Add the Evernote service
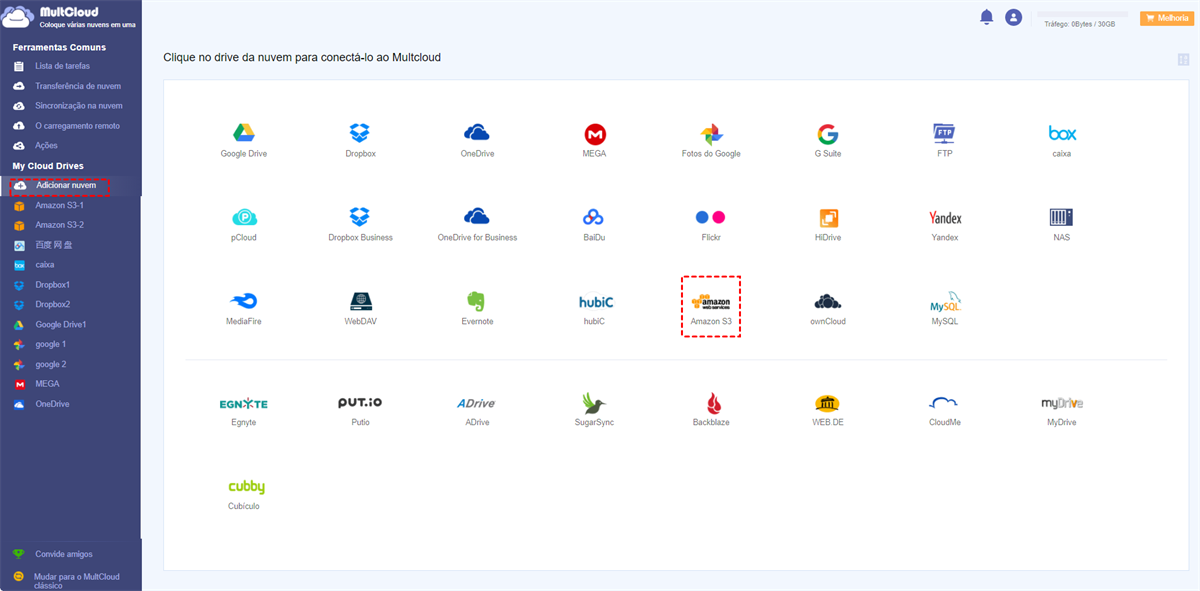Viewport: 1200px width, 591px height. point(477,309)
